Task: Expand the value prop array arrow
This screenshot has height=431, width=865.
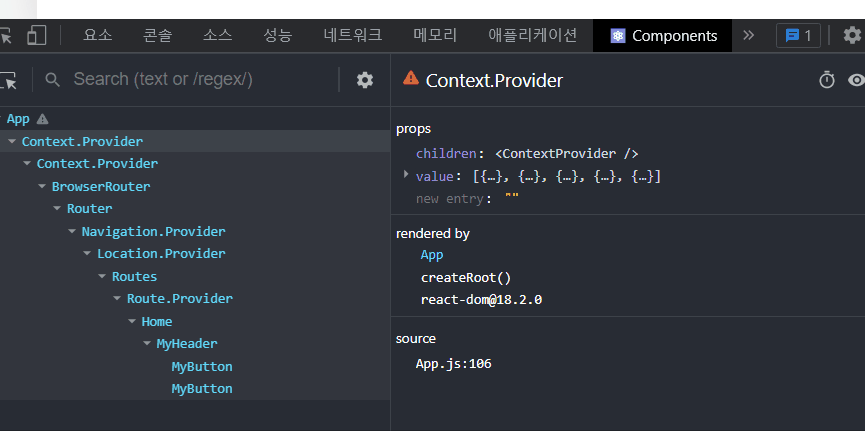Action: coord(406,175)
